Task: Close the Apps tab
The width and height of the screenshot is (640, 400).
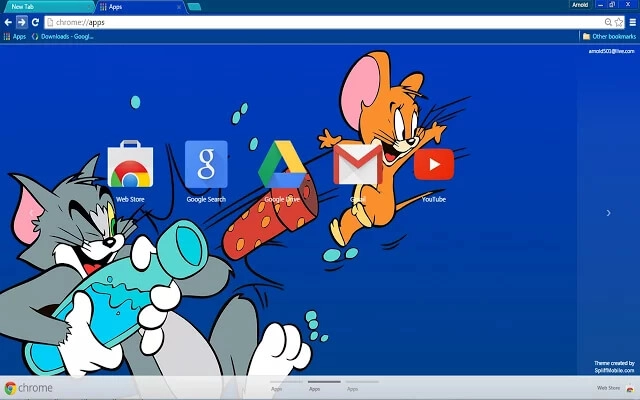Action: click(x=179, y=7)
